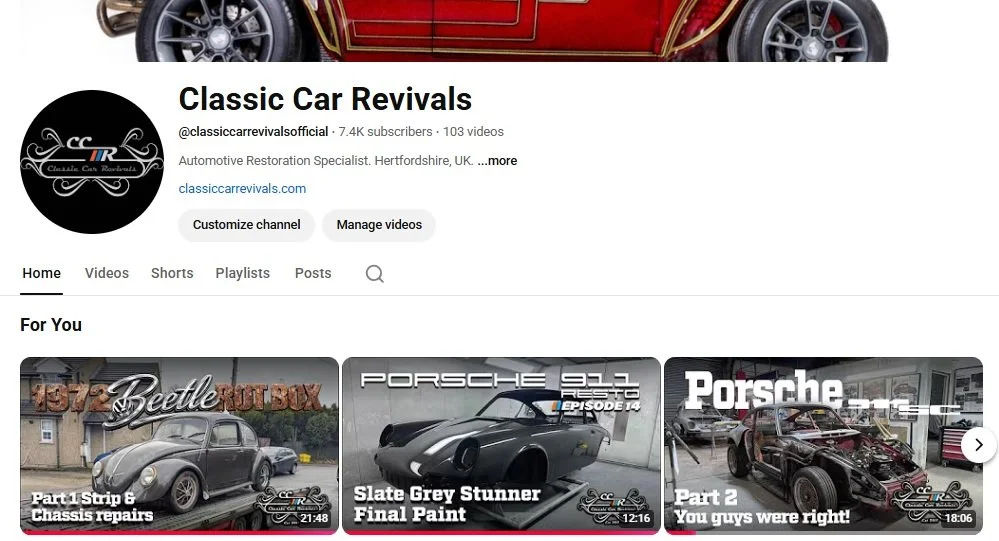This screenshot has height=541, width=999.
Task: Visit the classiccarrevivals.com link
Action: 242,189
